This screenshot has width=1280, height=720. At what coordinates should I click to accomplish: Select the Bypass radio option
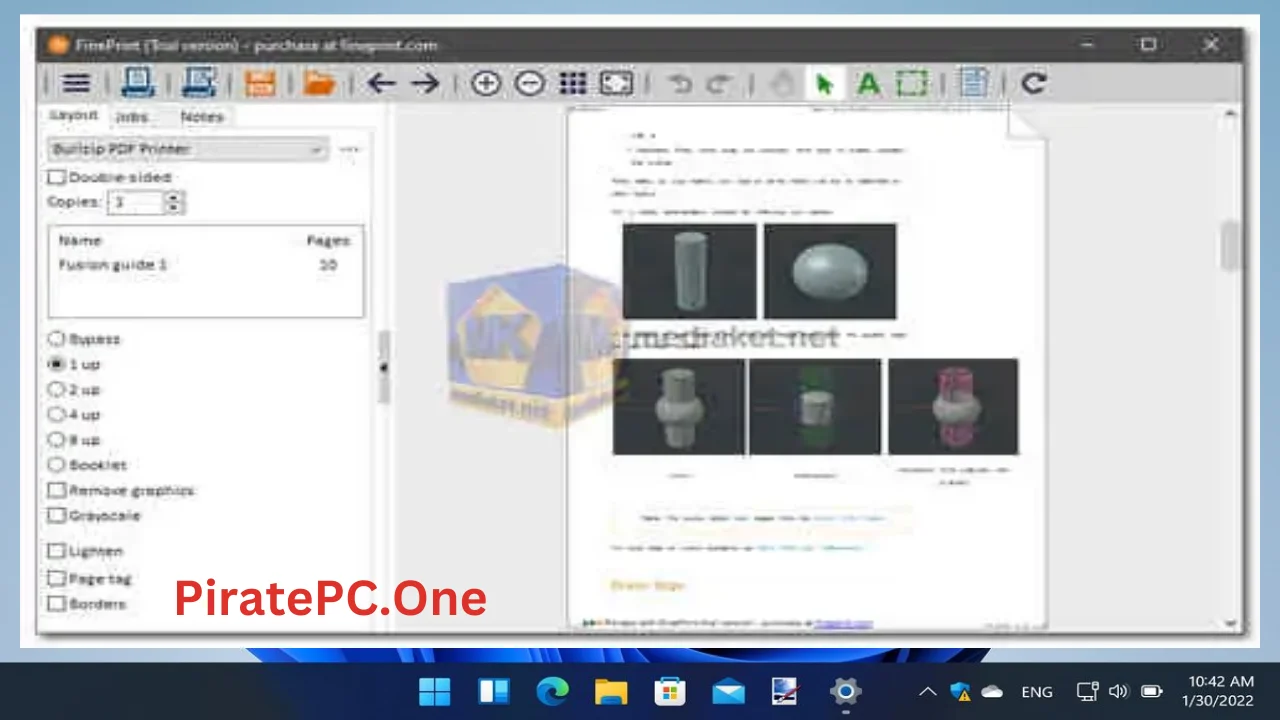[x=57, y=339]
